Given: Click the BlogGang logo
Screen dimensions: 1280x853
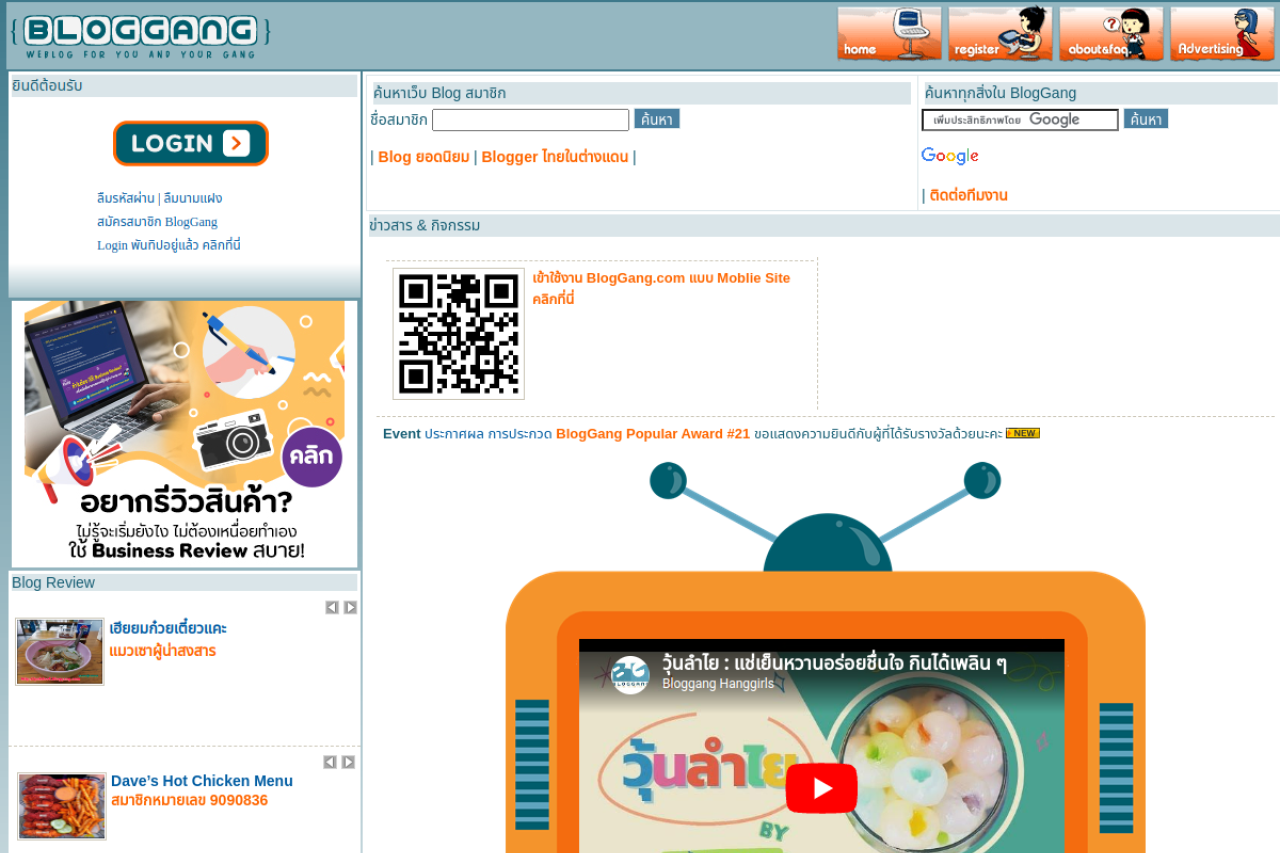Looking at the screenshot, I should coord(141,37).
